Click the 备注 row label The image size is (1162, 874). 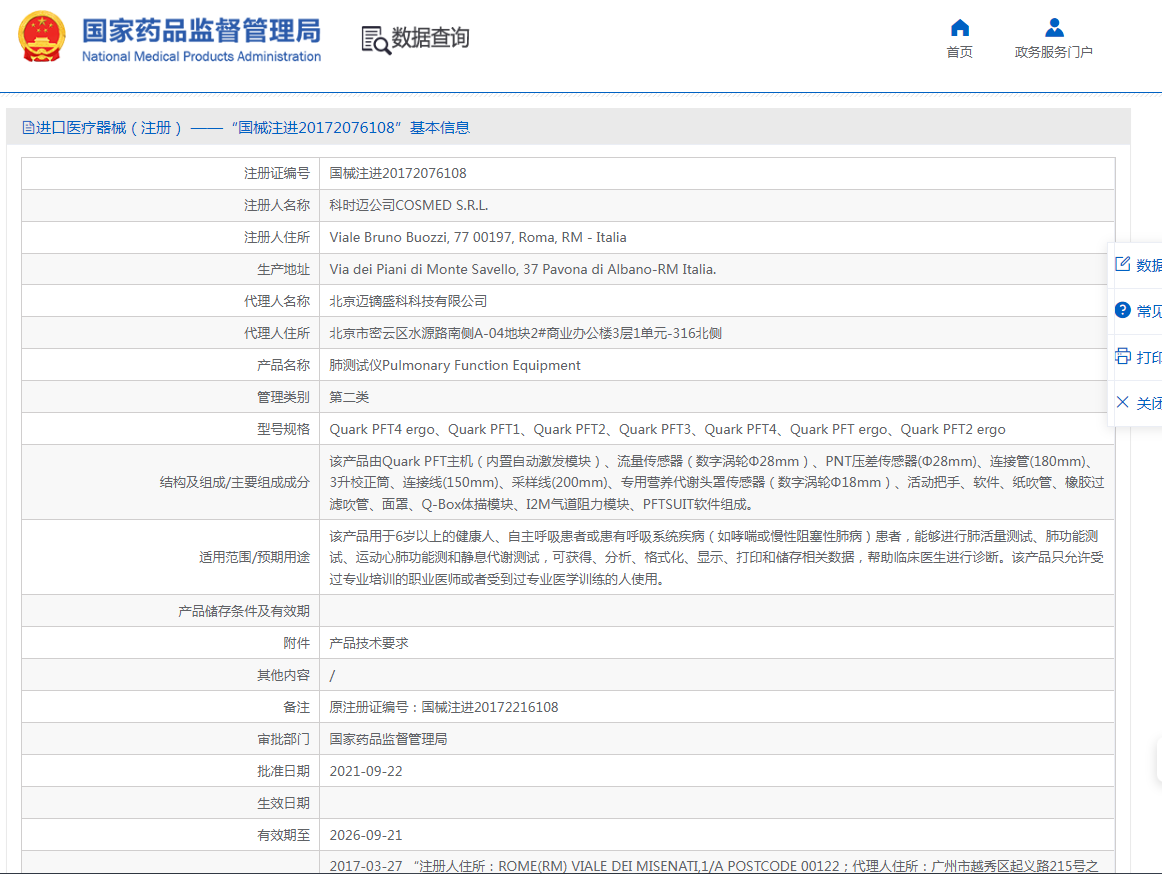(x=296, y=707)
